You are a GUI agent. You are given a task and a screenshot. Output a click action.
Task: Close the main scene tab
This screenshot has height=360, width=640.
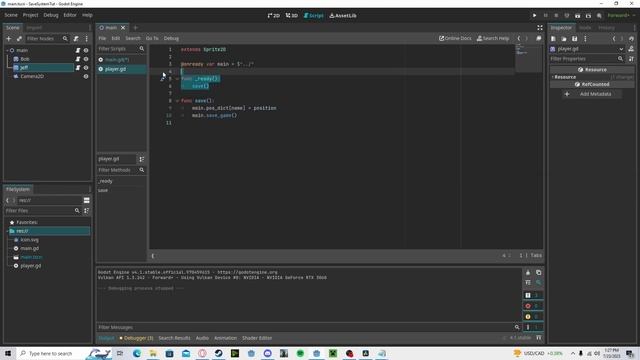click(123, 28)
